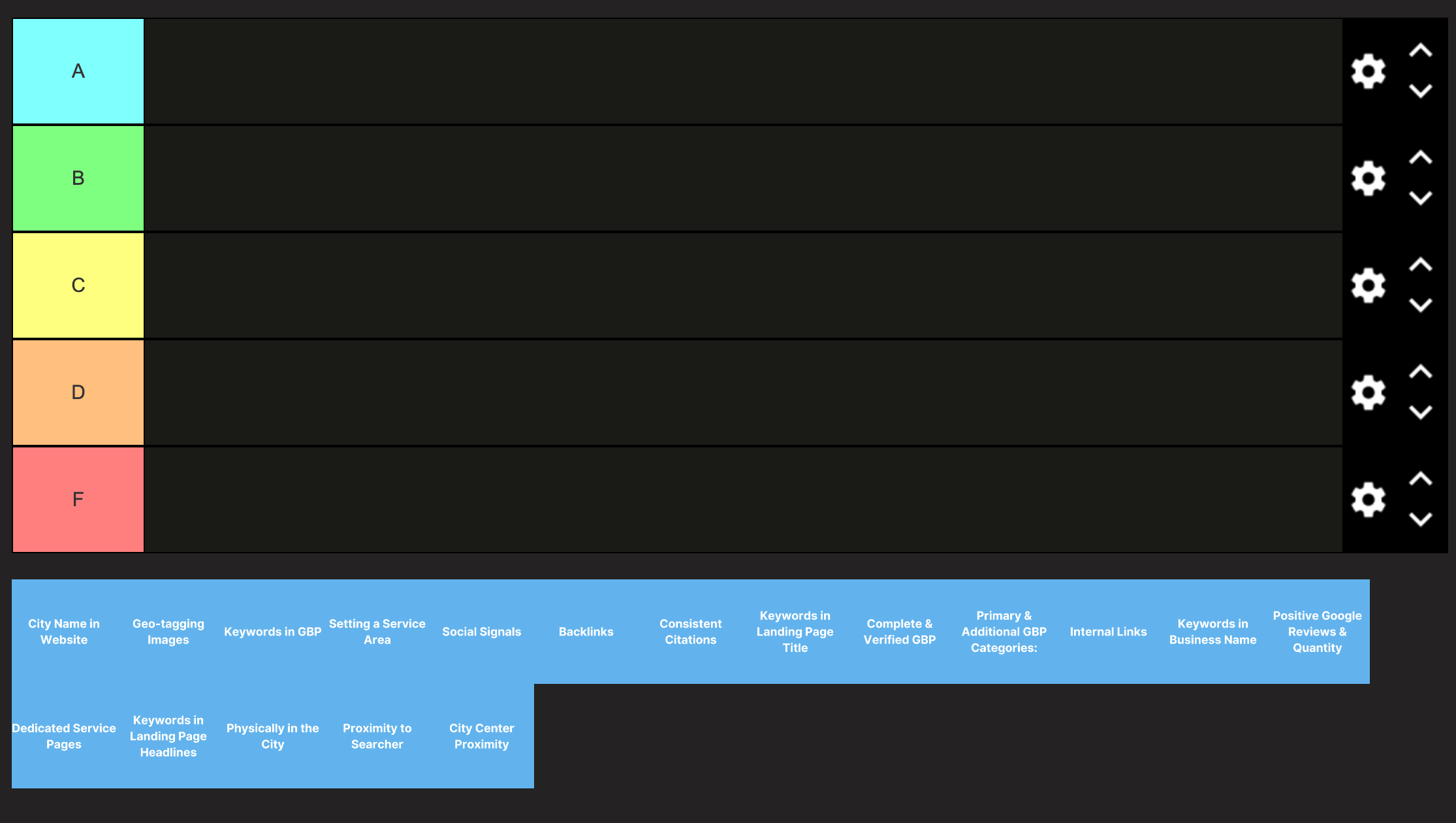1456x823 pixels.
Task: Pick the Social Signals tile
Action: click(x=482, y=632)
